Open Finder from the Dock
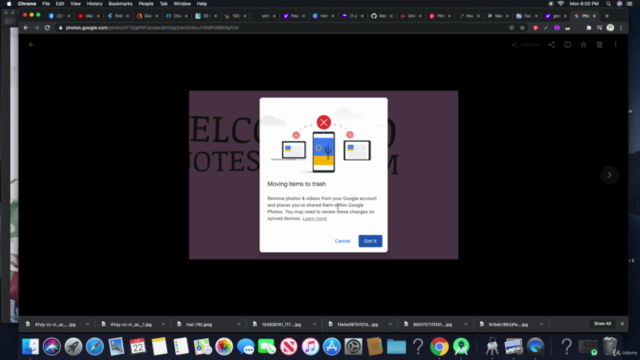This screenshot has height=360, width=640. [x=30, y=347]
